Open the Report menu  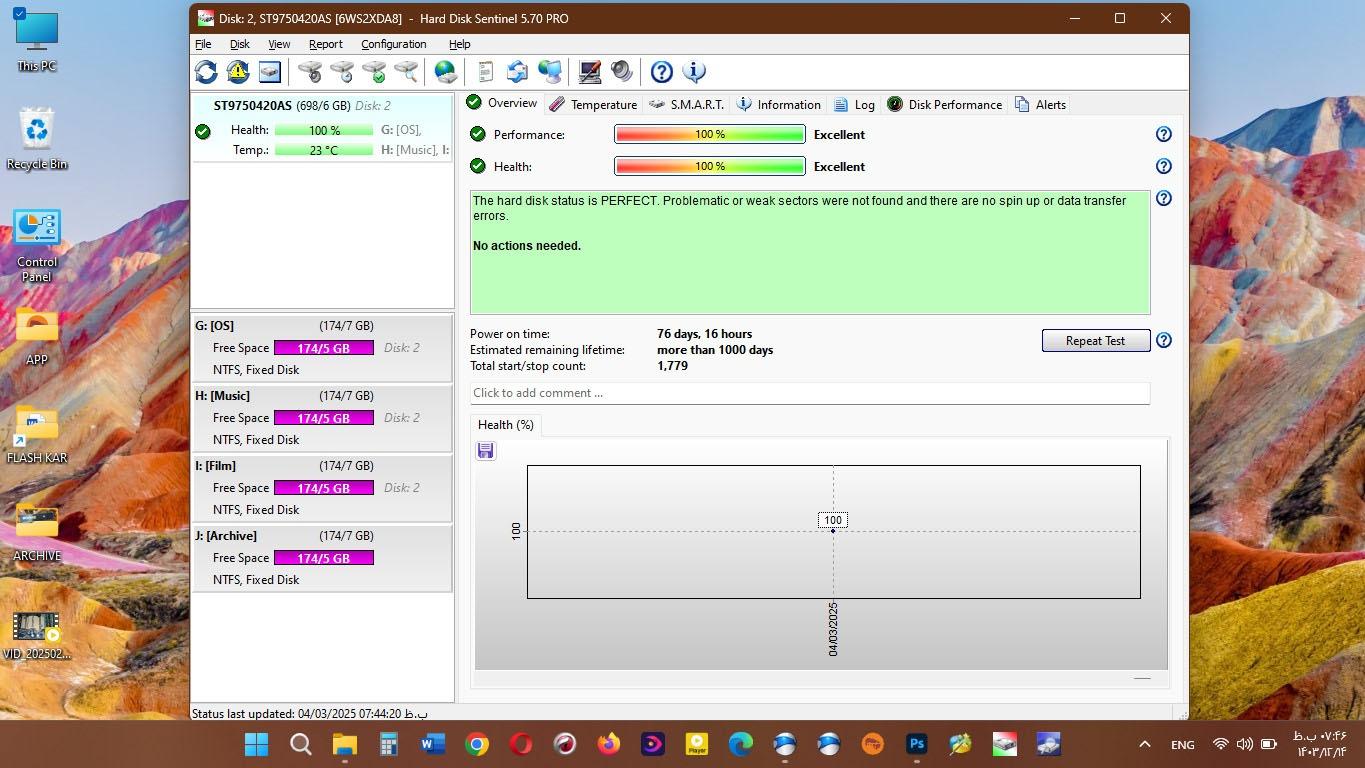click(325, 44)
